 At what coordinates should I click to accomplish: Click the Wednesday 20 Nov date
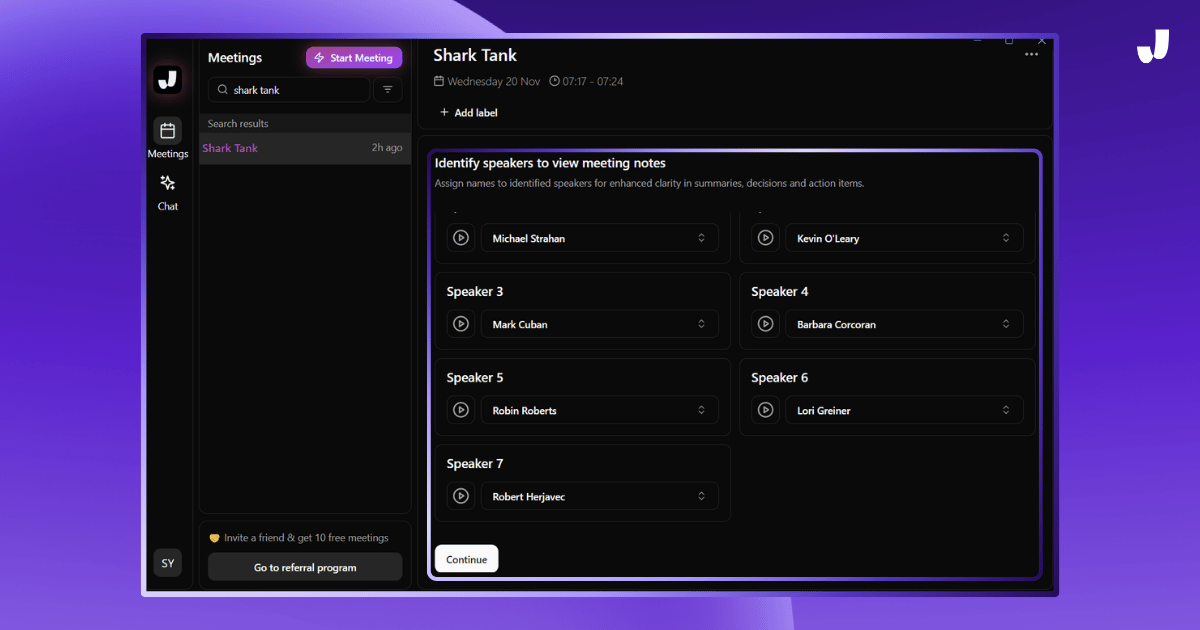click(486, 81)
